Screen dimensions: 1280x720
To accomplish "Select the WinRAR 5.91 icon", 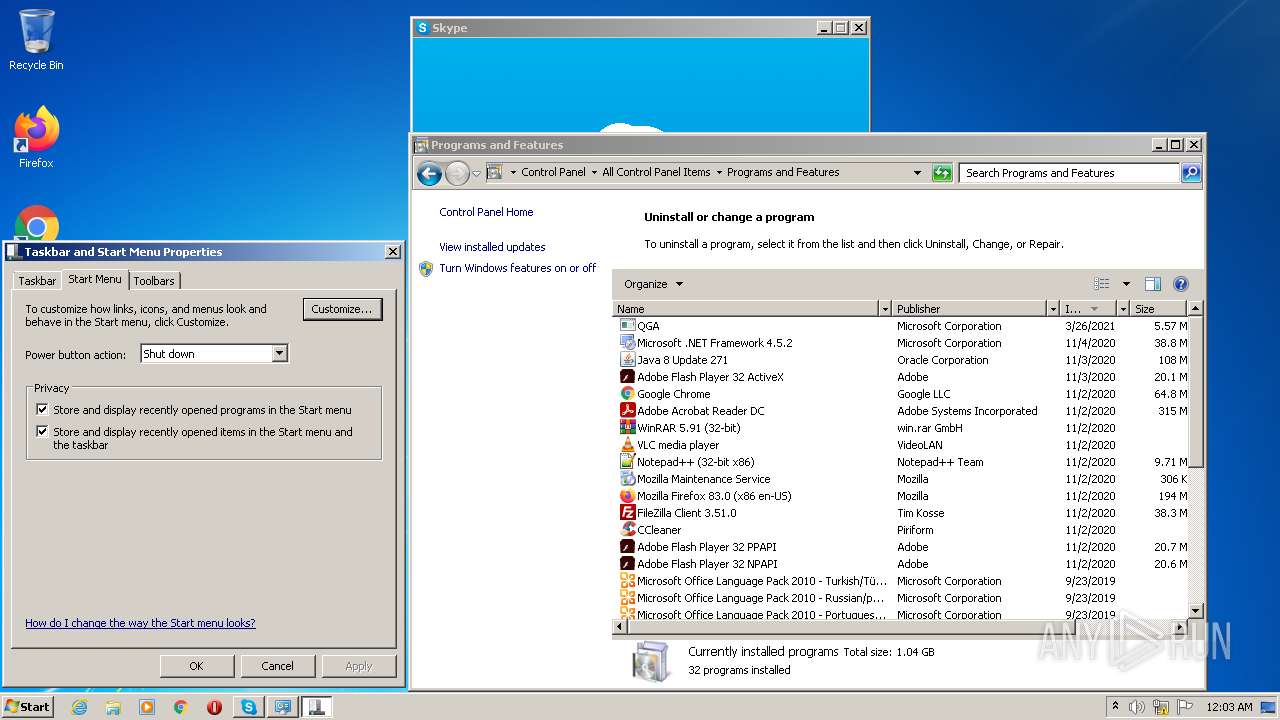I will coord(627,428).
